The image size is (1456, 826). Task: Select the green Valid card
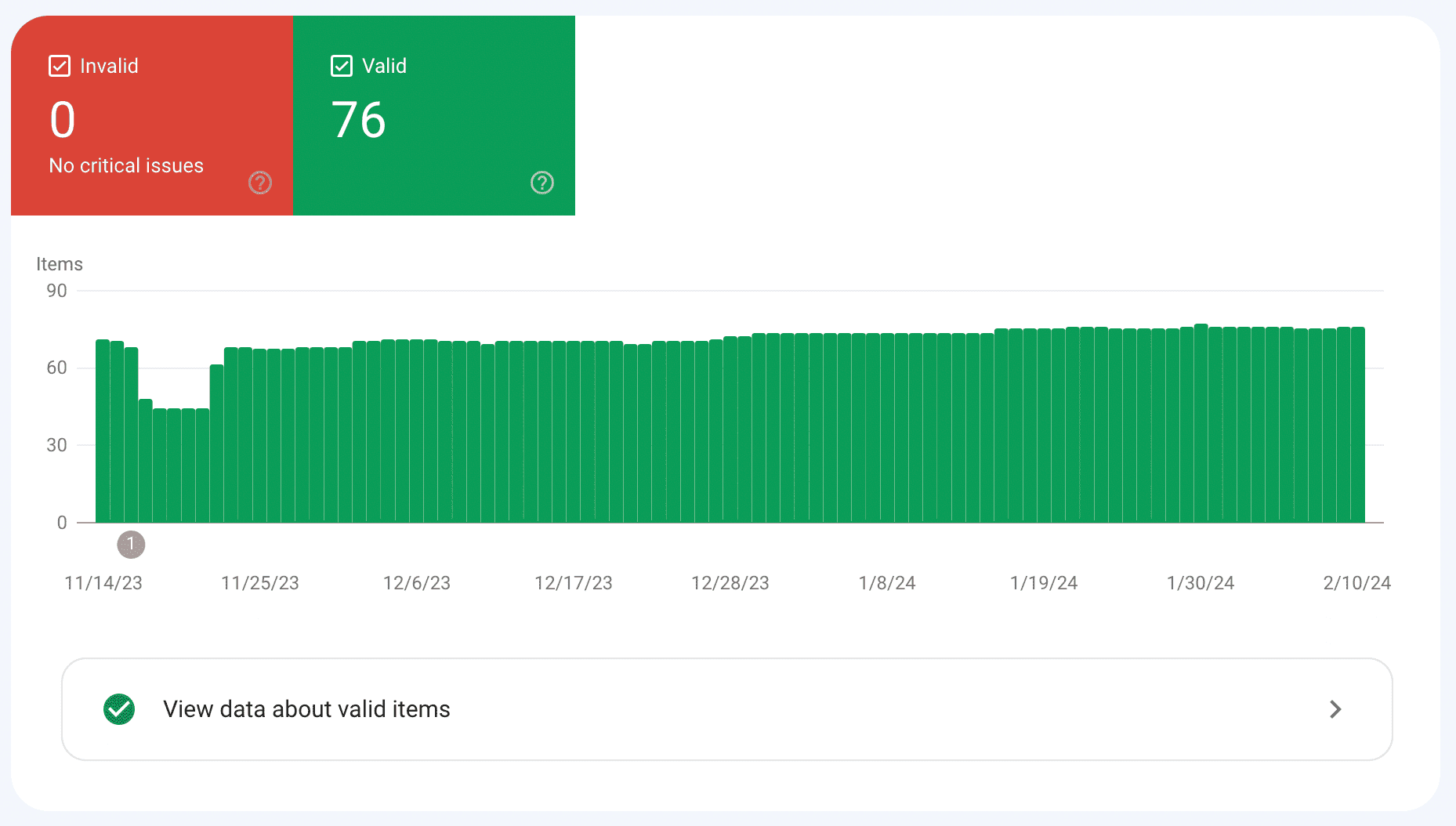pos(434,116)
